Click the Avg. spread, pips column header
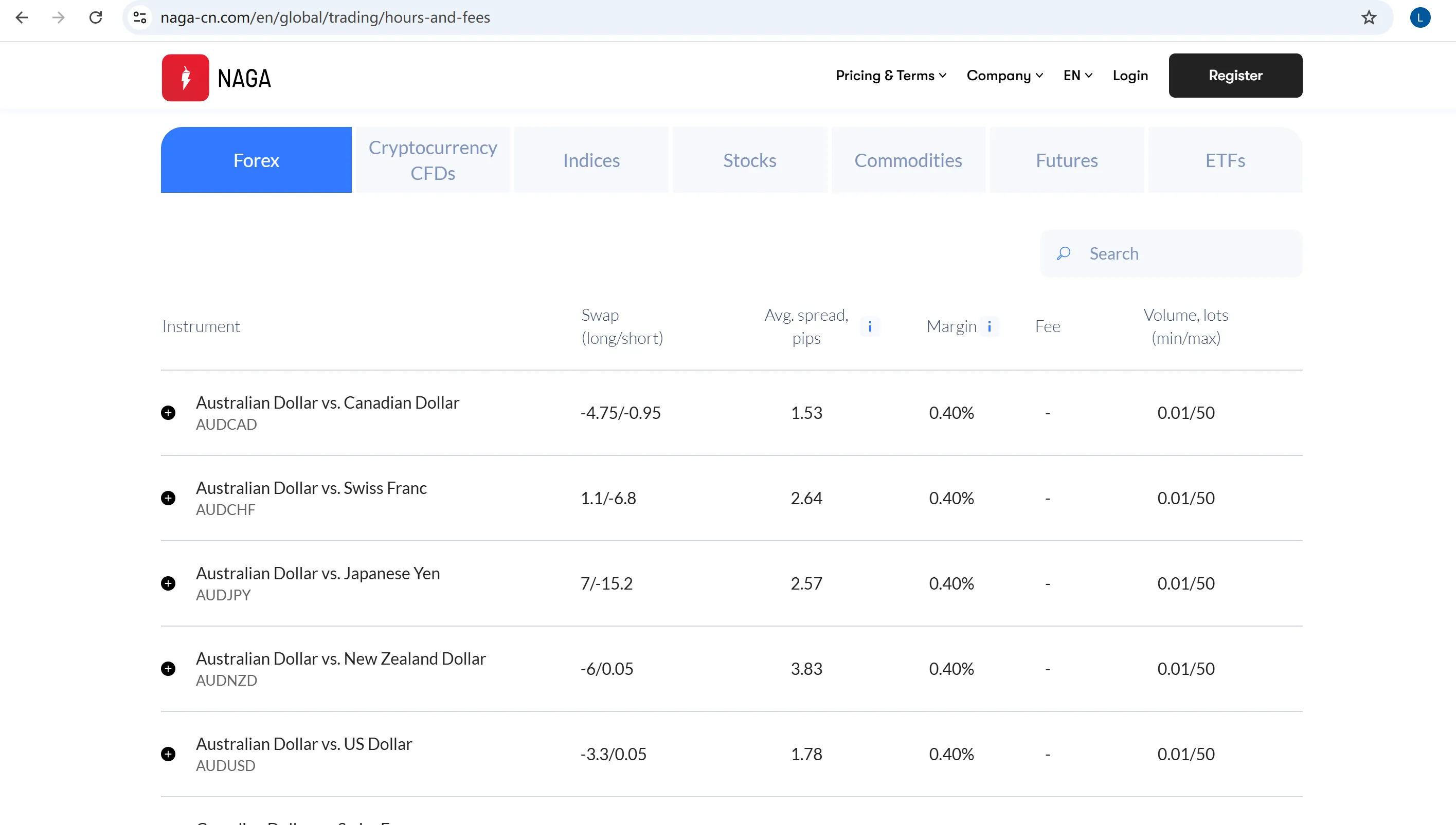Viewport: 1456px width, 825px height. pos(806,326)
